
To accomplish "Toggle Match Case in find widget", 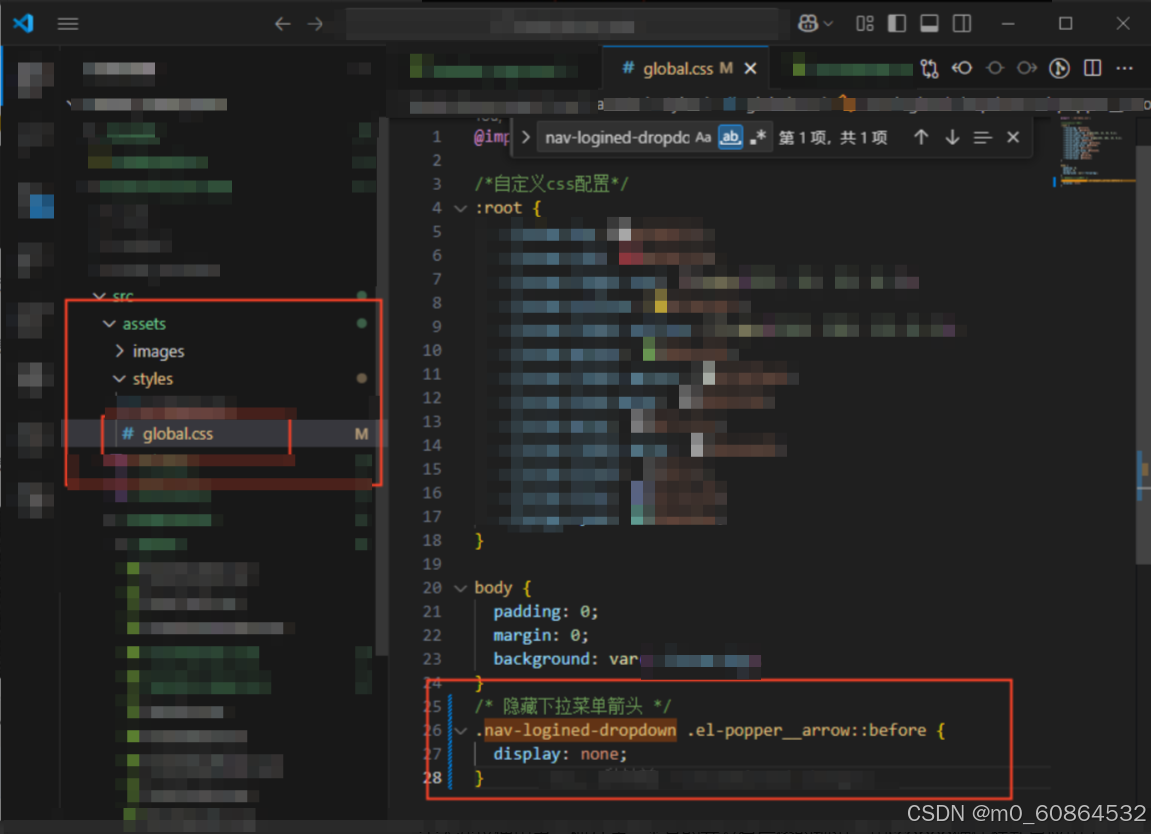I will (x=703, y=137).
